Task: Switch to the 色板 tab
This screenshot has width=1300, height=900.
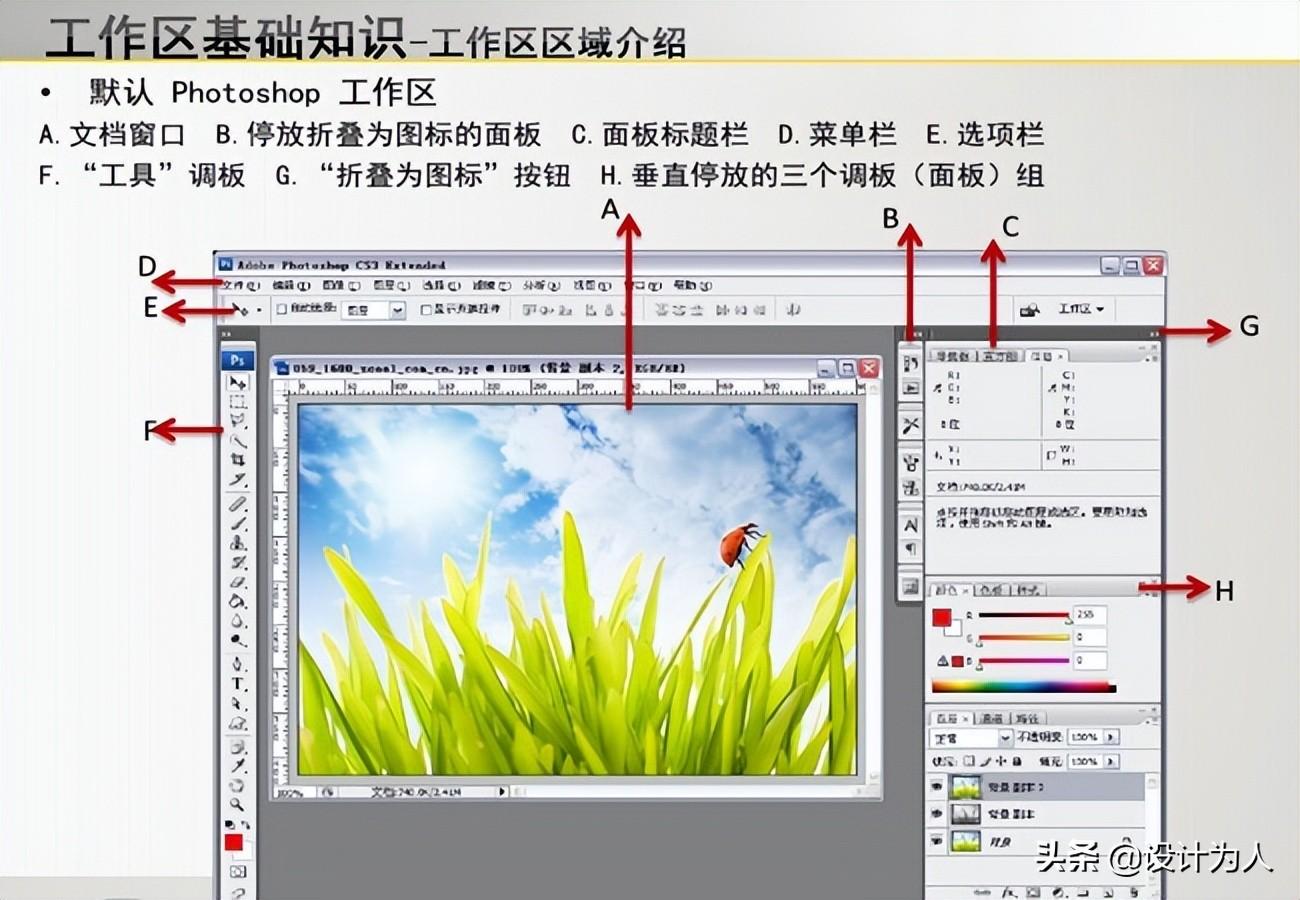Action: coord(991,590)
